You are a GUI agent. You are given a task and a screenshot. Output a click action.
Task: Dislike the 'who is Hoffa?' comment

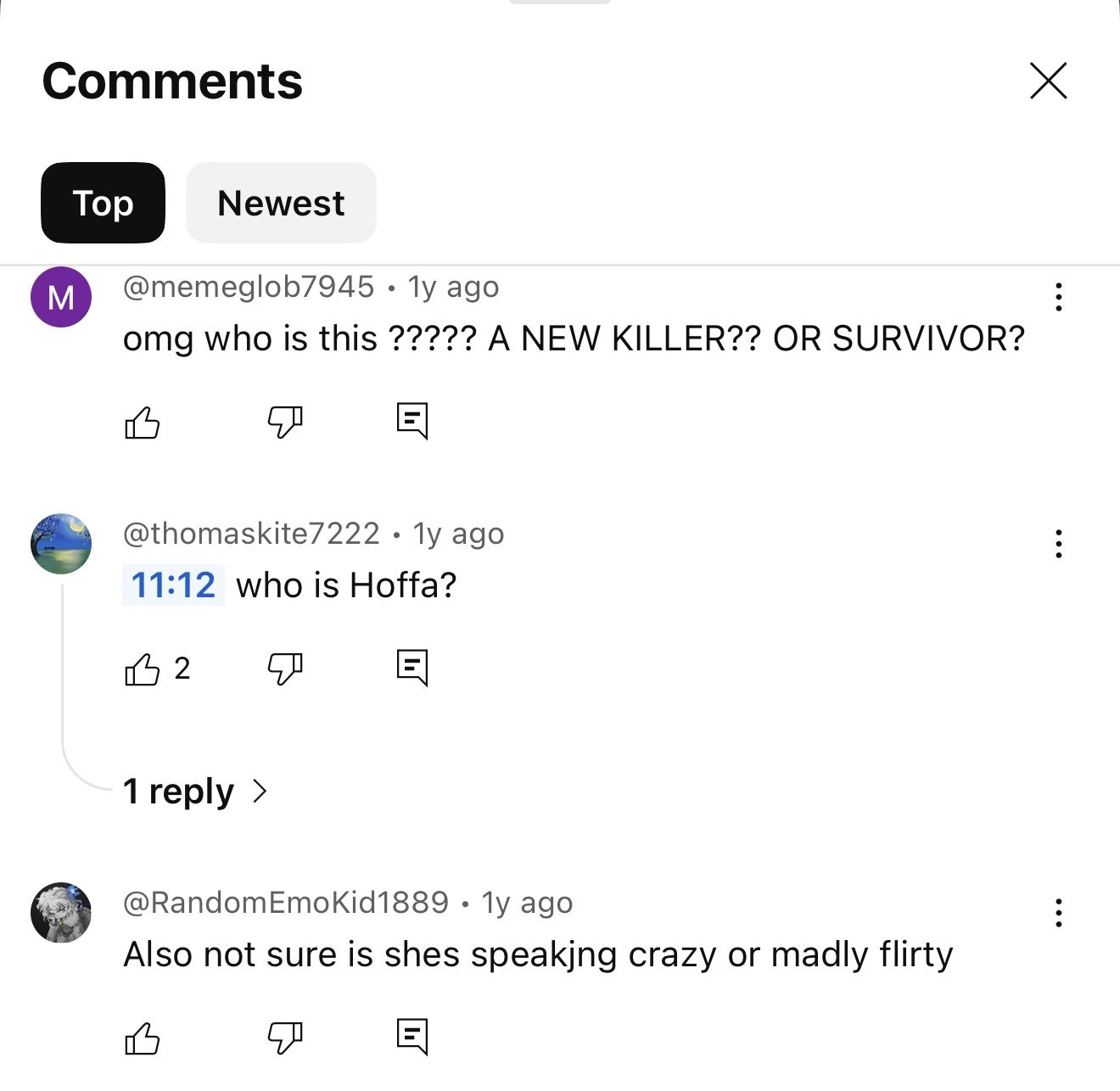click(x=285, y=669)
